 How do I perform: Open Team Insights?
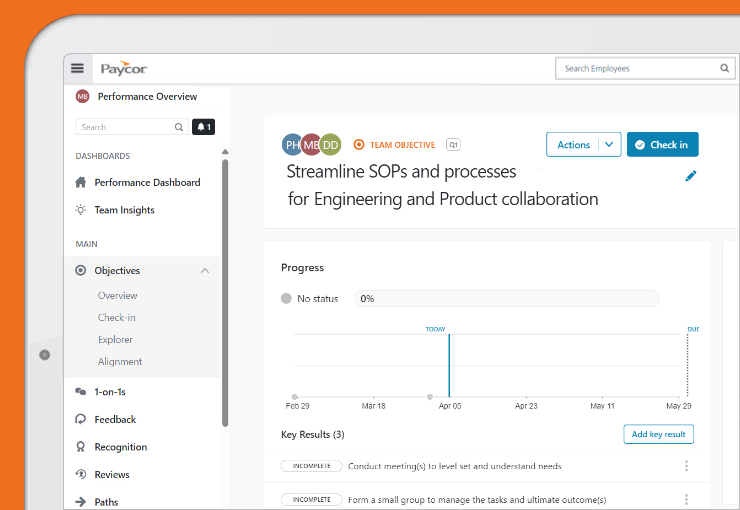125,209
